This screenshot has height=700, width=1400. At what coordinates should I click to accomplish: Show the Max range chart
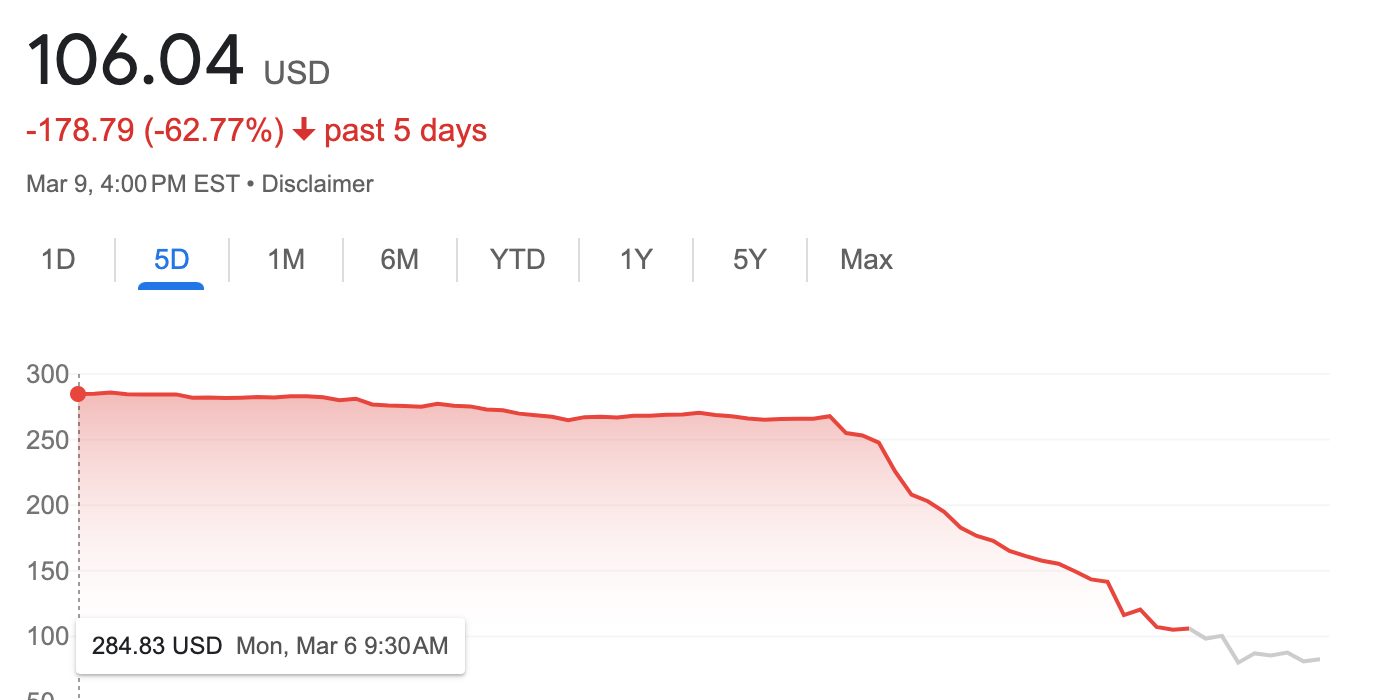tap(866, 260)
